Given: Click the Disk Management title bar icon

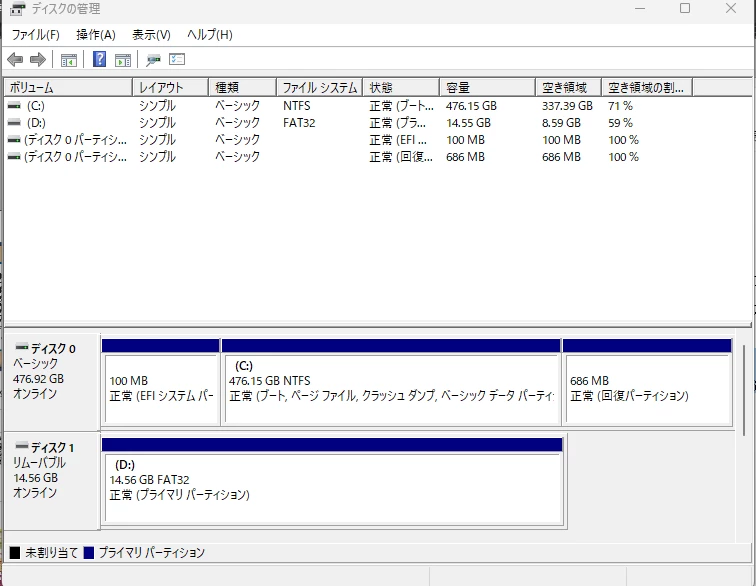Looking at the screenshot, I should (x=17, y=9).
